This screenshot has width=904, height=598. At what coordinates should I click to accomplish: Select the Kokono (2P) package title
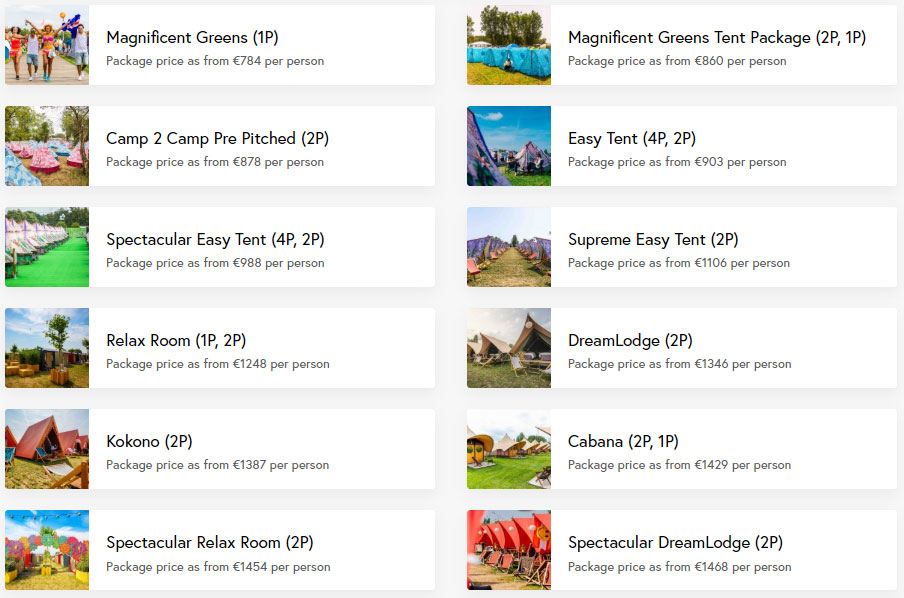click(x=149, y=441)
